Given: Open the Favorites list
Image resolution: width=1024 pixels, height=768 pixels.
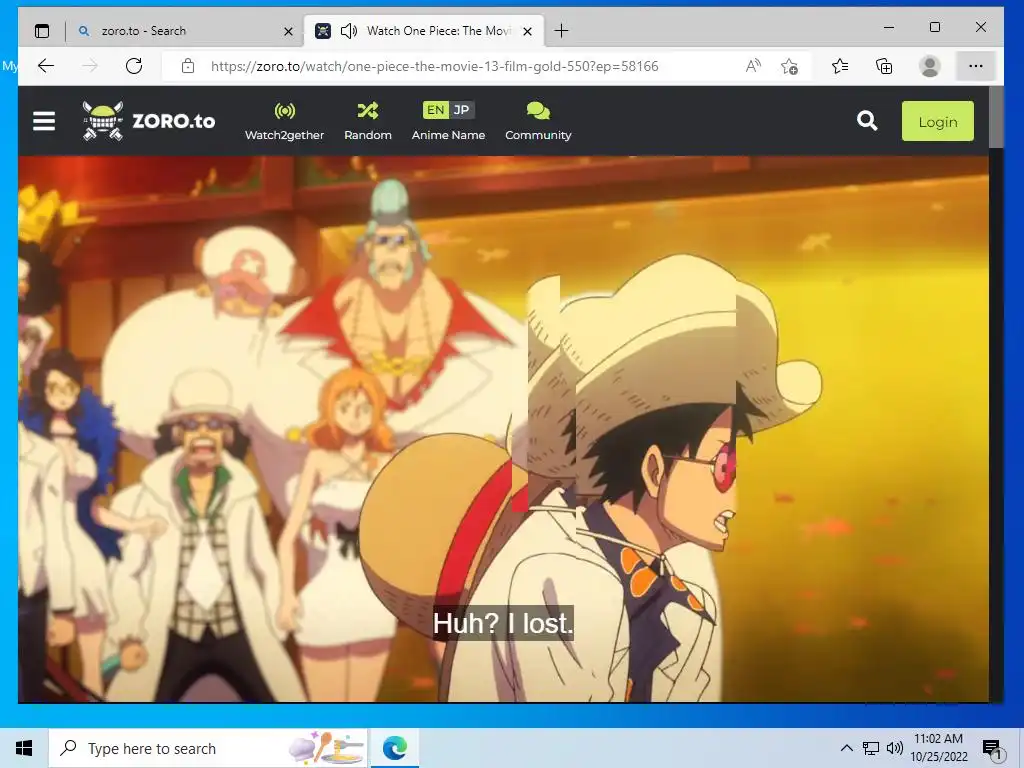Looking at the screenshot, I should [840, 66].
